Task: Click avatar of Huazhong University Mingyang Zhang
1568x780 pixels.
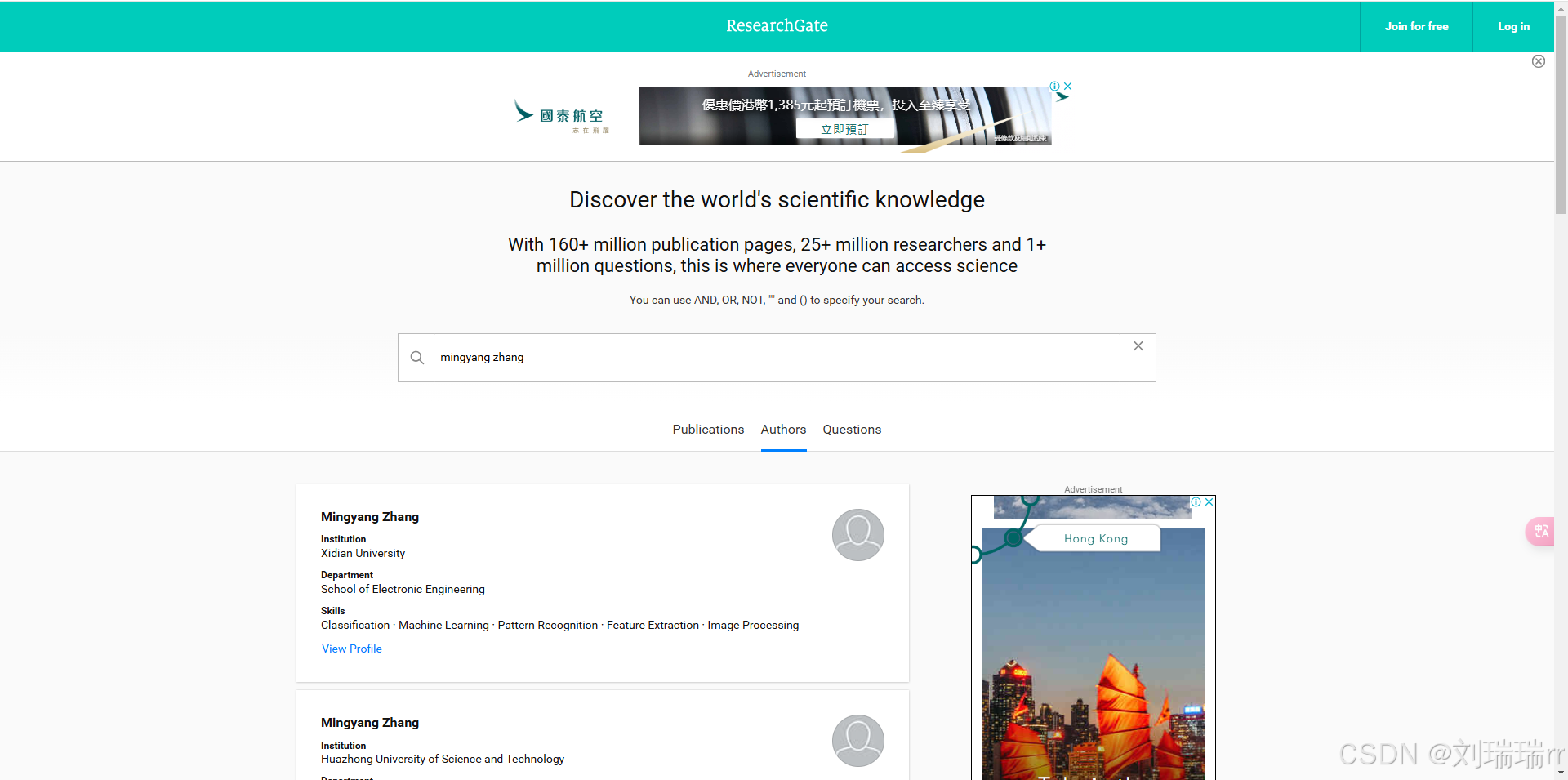Action: (857, 741)
